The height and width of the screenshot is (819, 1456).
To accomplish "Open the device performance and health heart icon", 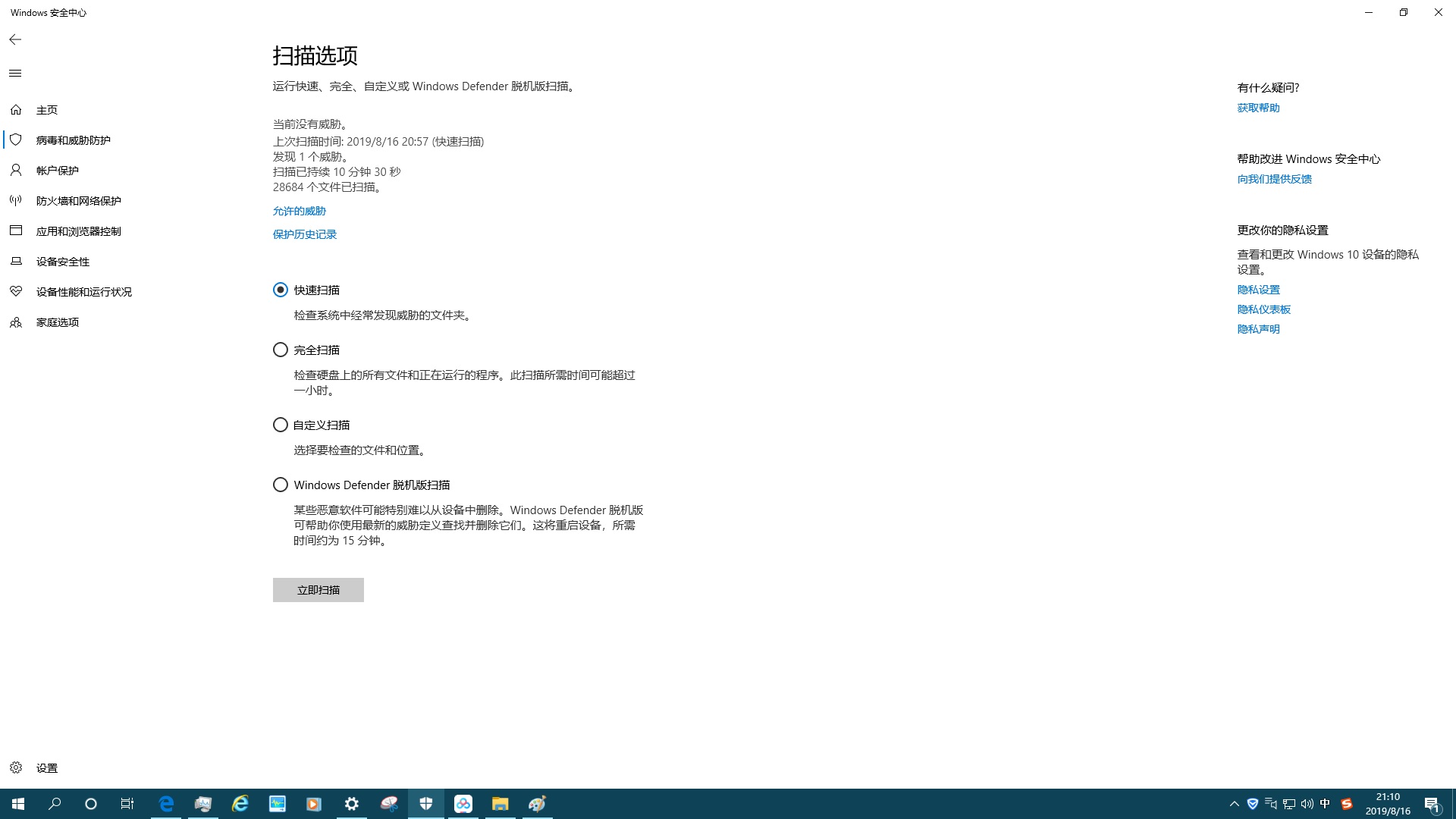I will (x=16, y=292).
